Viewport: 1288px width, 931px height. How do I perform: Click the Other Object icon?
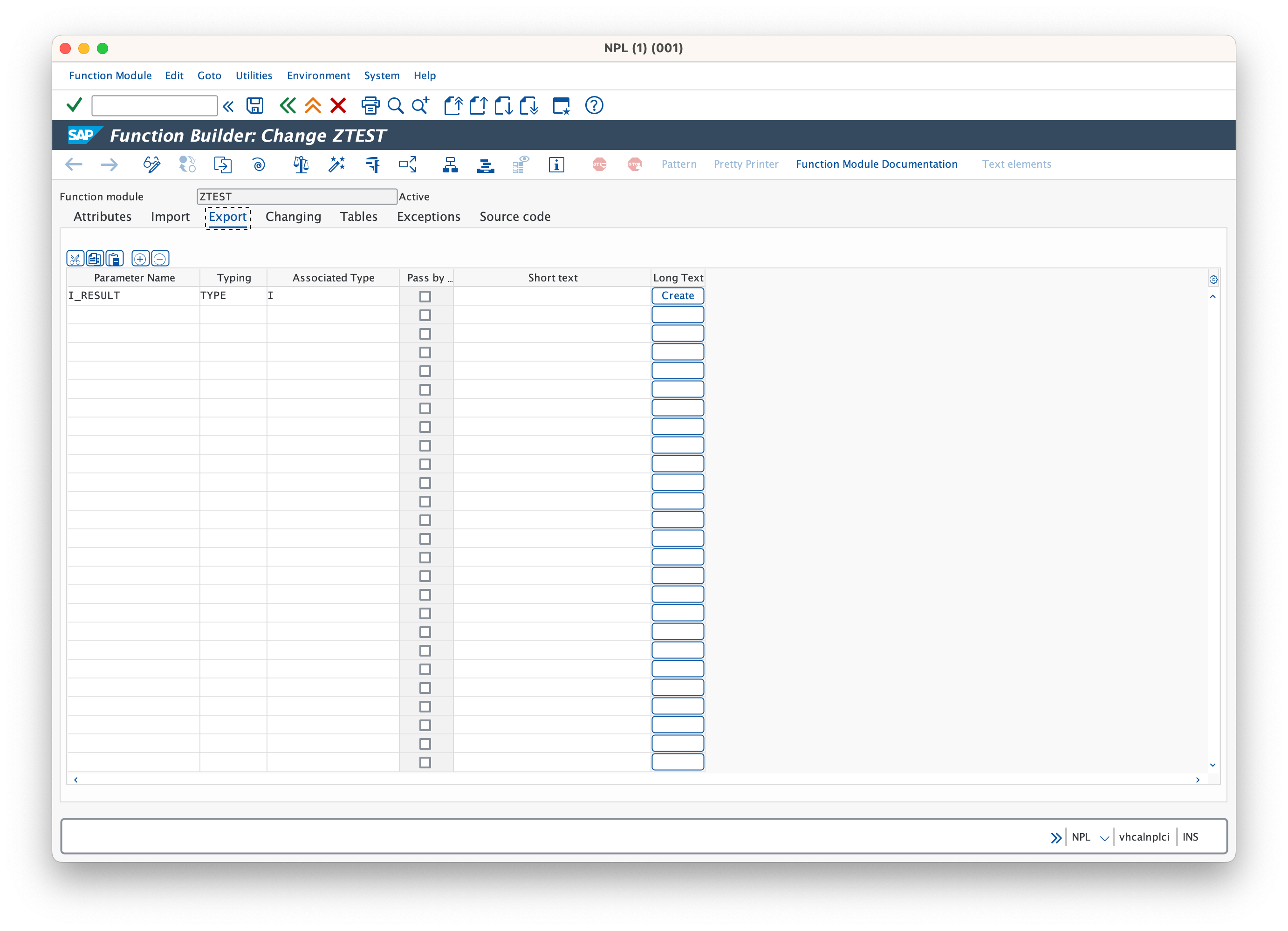click(x=223, y=165)
